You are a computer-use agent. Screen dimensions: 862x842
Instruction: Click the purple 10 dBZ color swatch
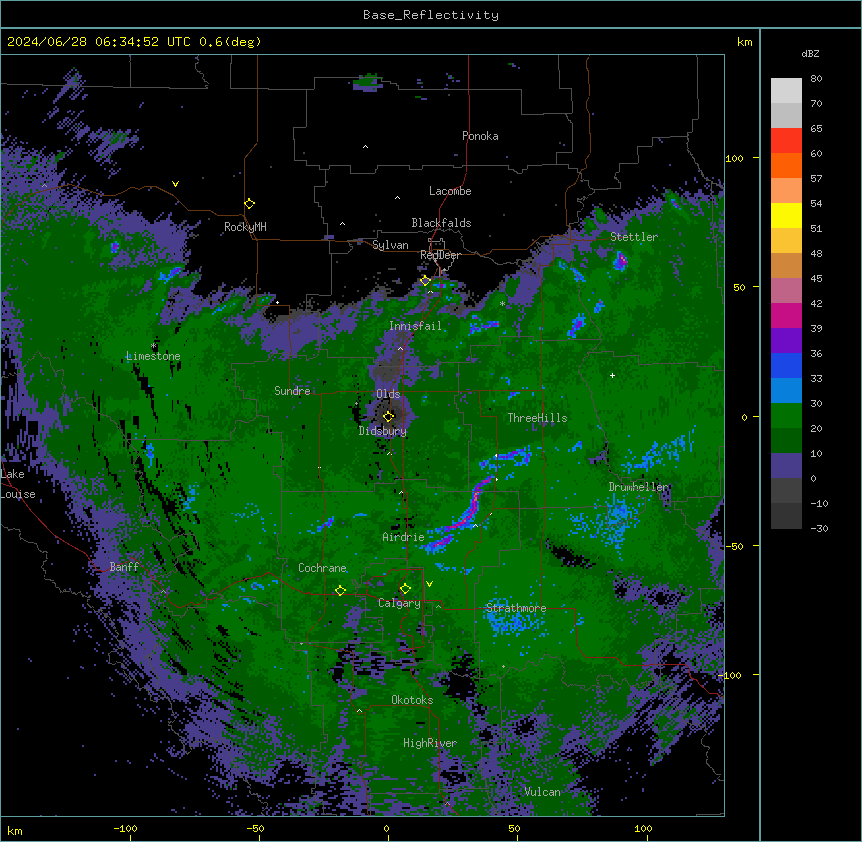786,466
